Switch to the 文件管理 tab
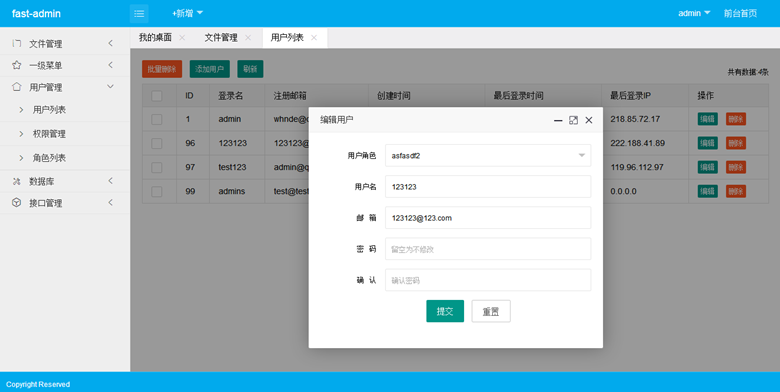Viewport: 780px width, 392px height. (221, 38)
